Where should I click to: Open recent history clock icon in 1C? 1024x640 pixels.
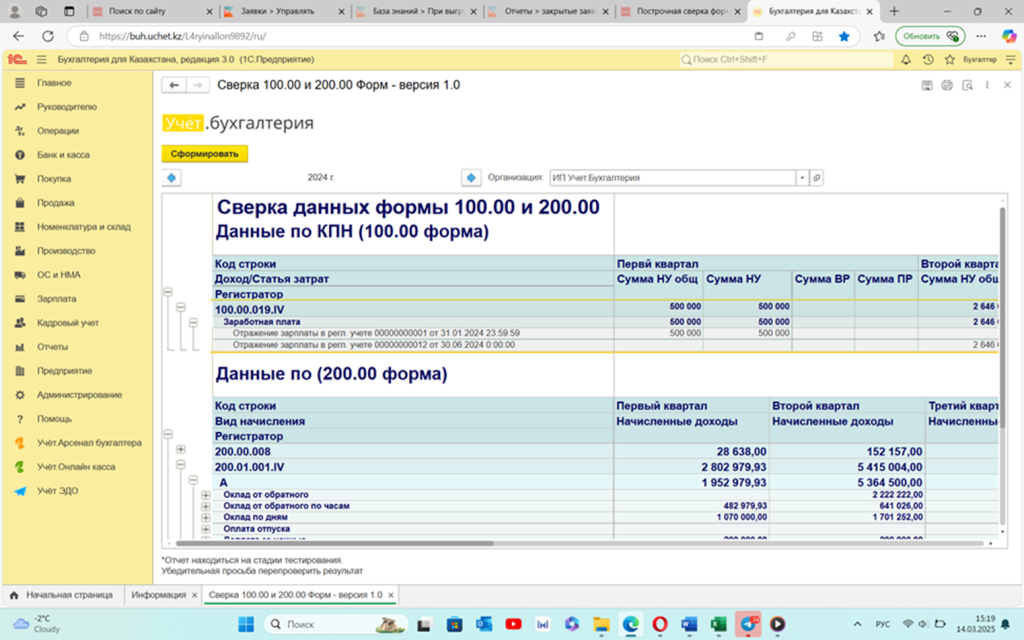[928, 60]
